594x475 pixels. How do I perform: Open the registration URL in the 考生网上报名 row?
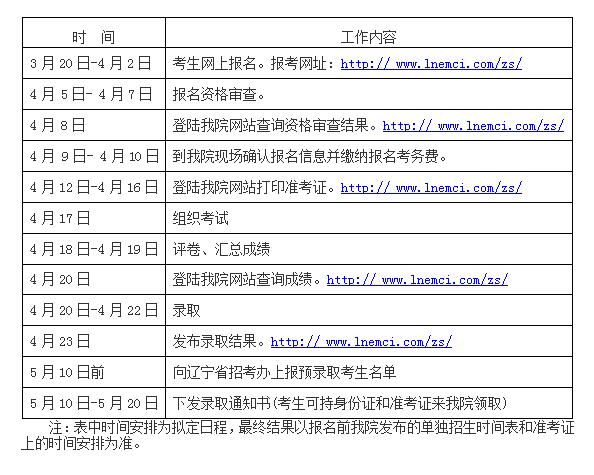coord(431,63)
